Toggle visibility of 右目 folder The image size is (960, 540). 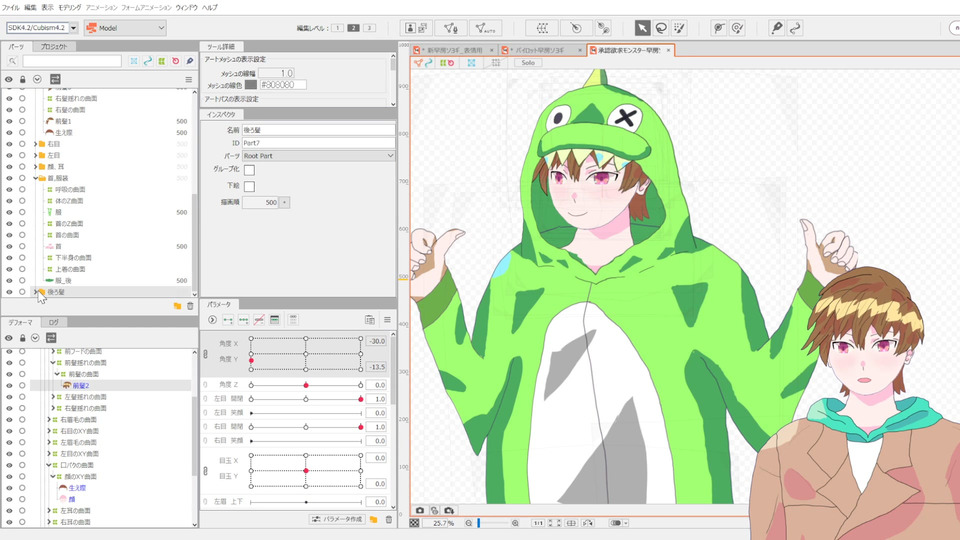point(9,144)
